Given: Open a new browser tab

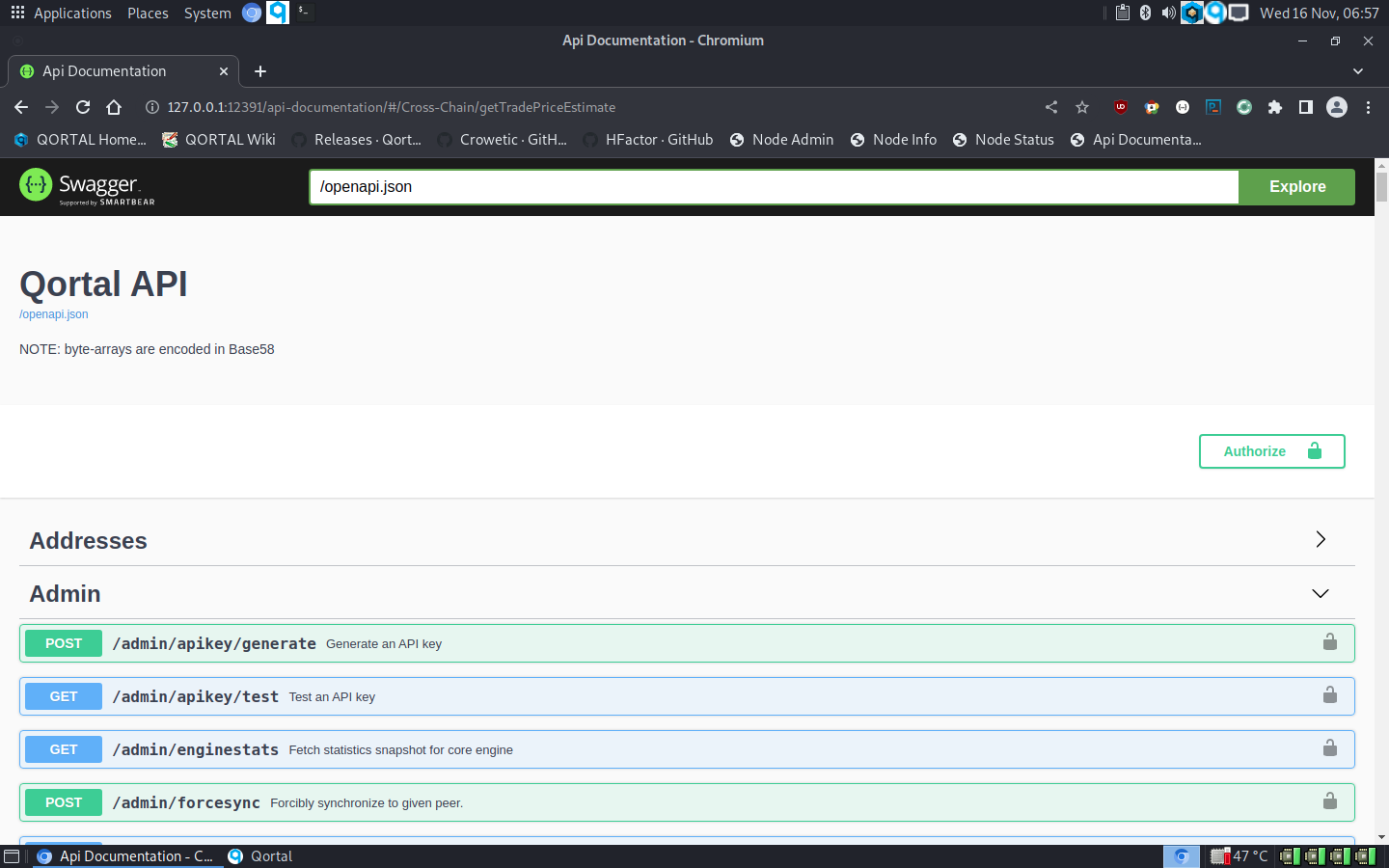Looking at the screenshot, I should pyautogui.click(x=260, y=71).
